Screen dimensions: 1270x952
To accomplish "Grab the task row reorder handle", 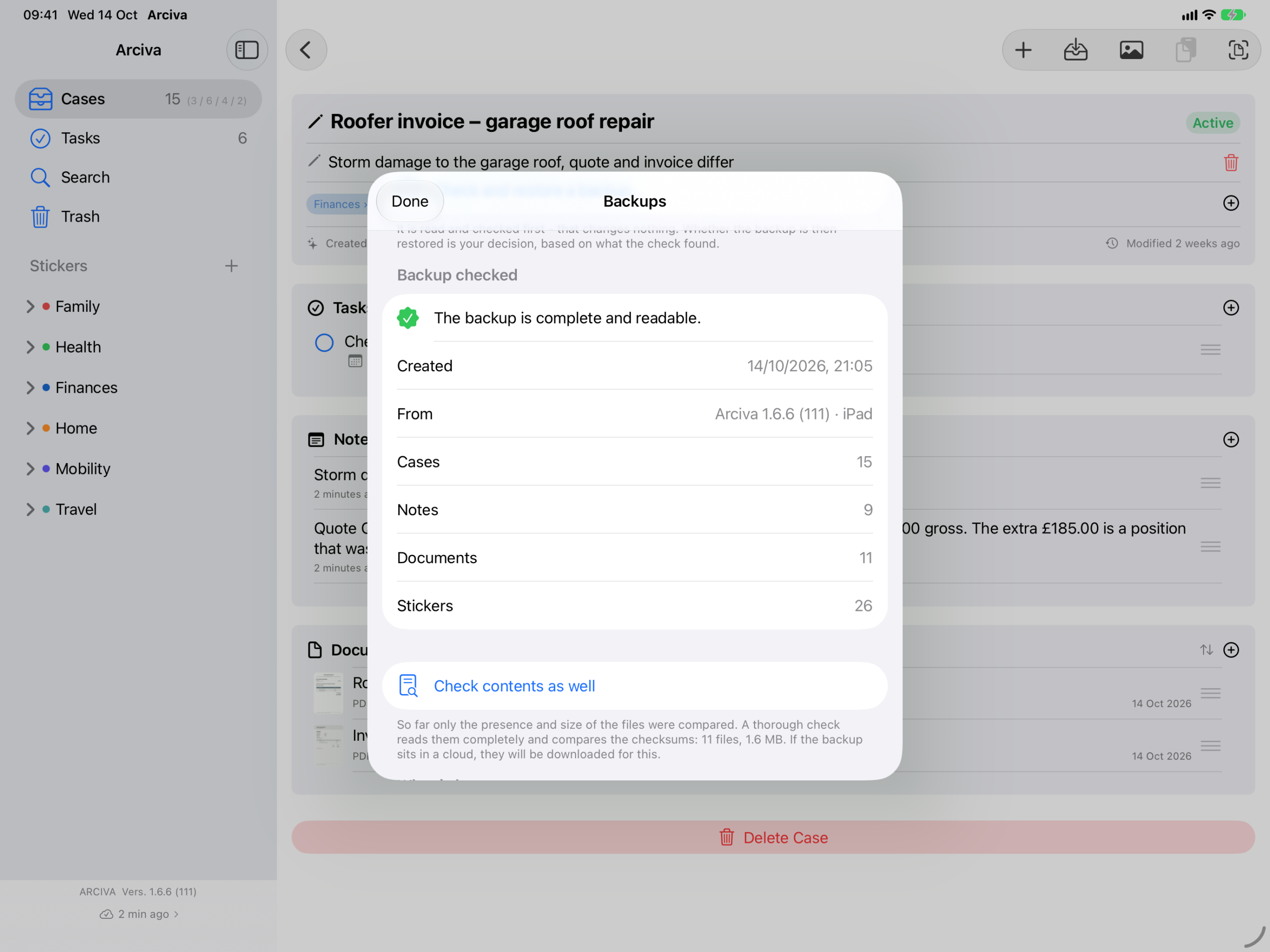I will [x=1210, y=350].
